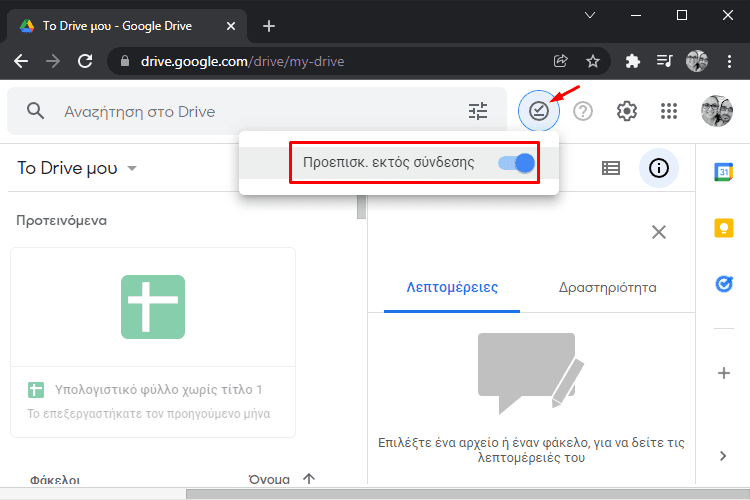750x500 pixels.
Task: Select the Λεπτομέρειες tab
Action: click(452, 287)
